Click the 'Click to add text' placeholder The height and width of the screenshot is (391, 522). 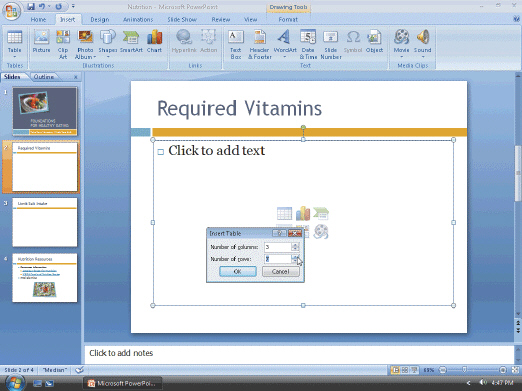(217, 150)
